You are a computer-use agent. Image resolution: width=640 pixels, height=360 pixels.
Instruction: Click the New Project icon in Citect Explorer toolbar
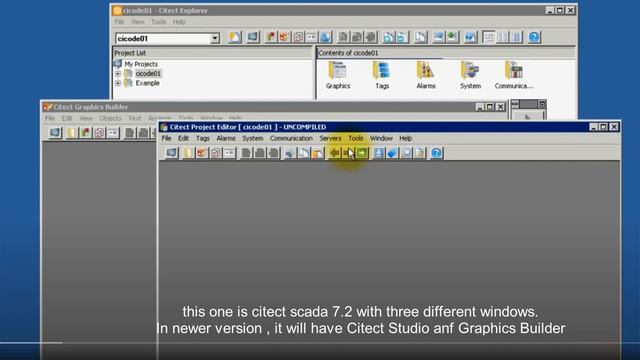pyautogui.click(x=235, y=38)
